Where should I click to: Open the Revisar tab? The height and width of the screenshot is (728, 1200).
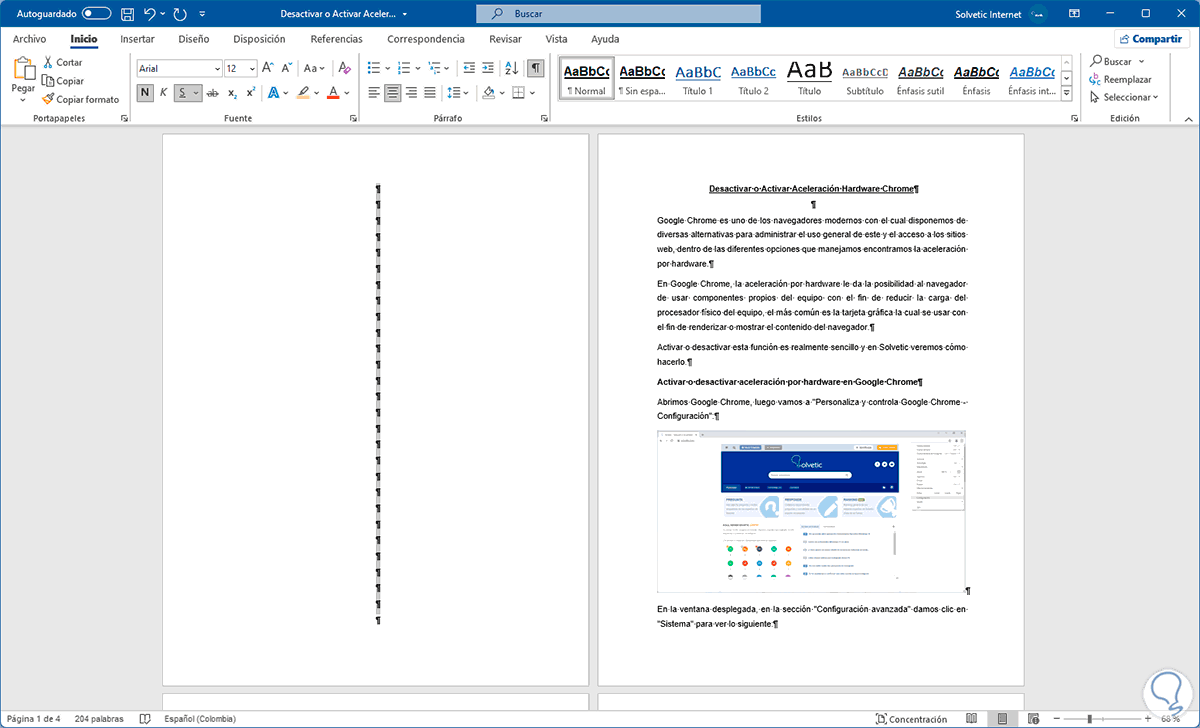(x=505, y=39)
